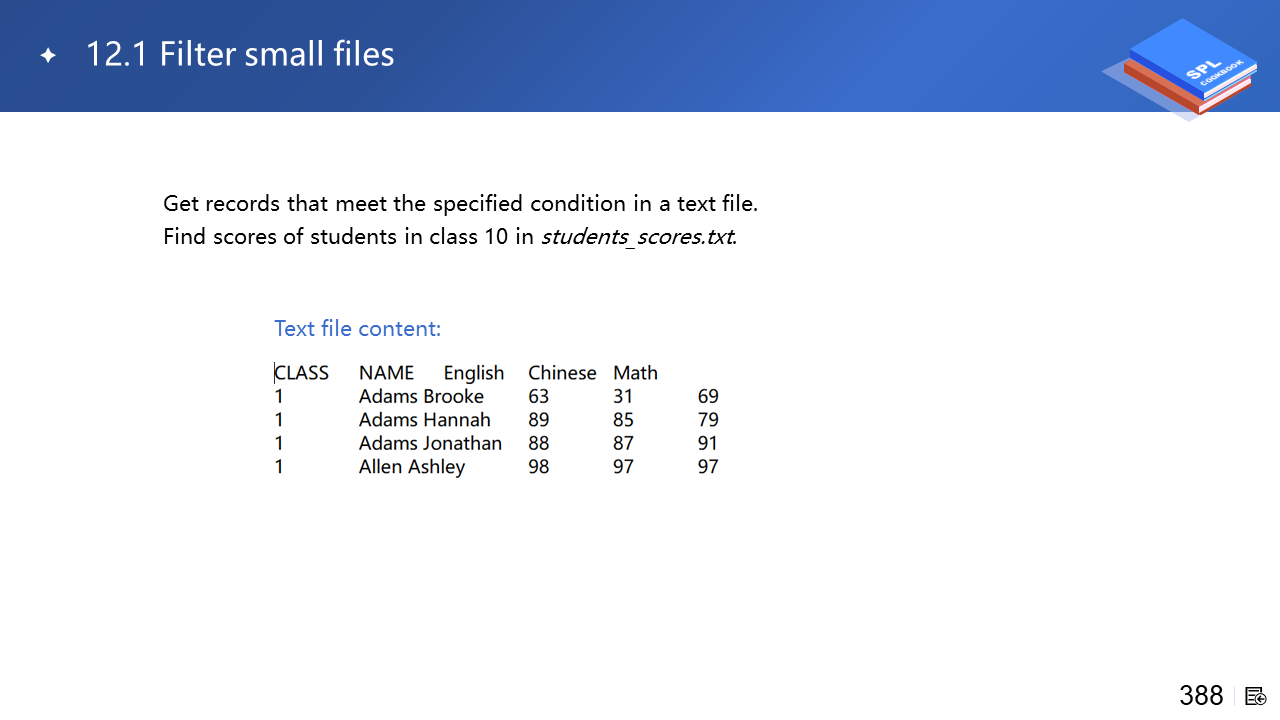This screenshot has height=720, width=1280.
Task: Click the Chinese column header
Action: (x=562, y=373)
